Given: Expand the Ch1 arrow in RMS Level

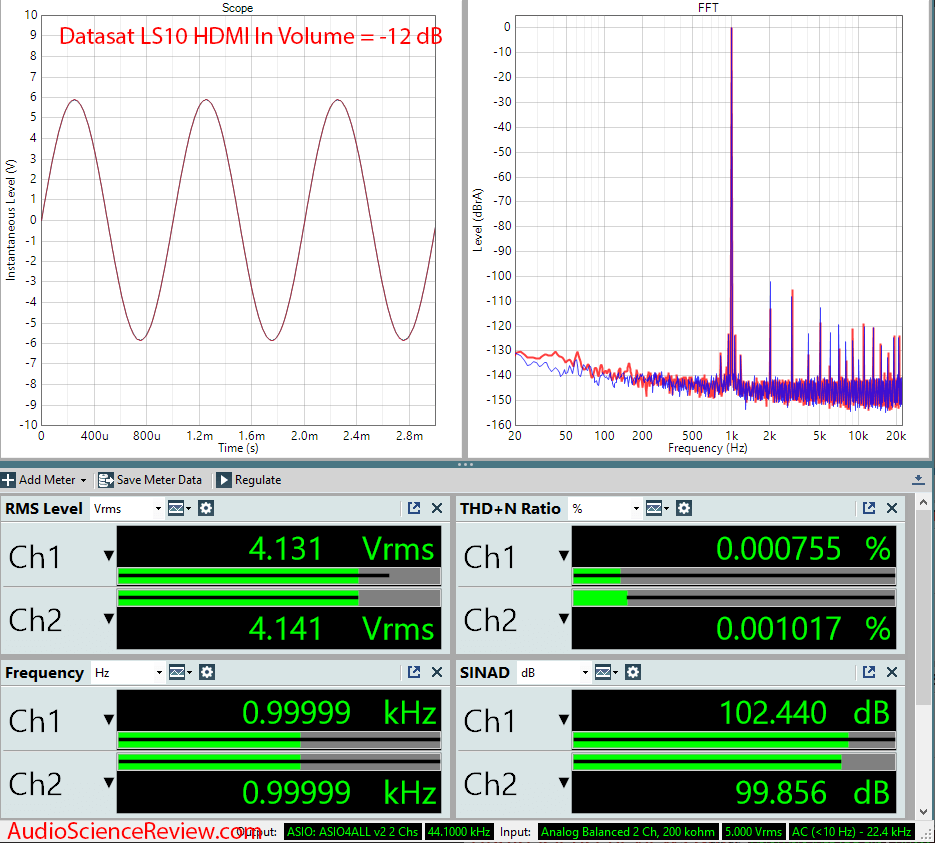Looking at the screenshot, I should pos(109,556).
